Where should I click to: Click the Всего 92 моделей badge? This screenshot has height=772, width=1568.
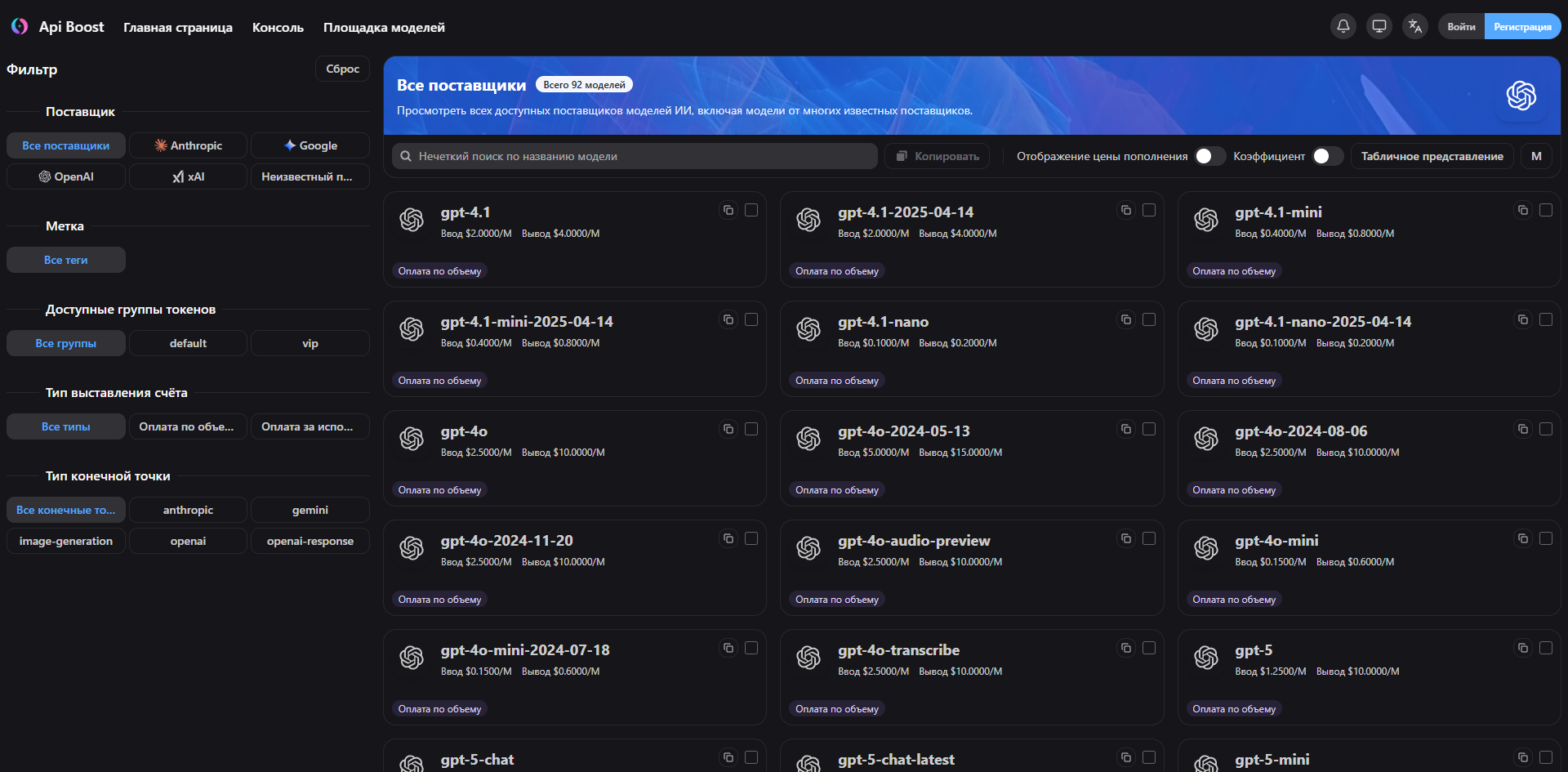click(584, 84)
